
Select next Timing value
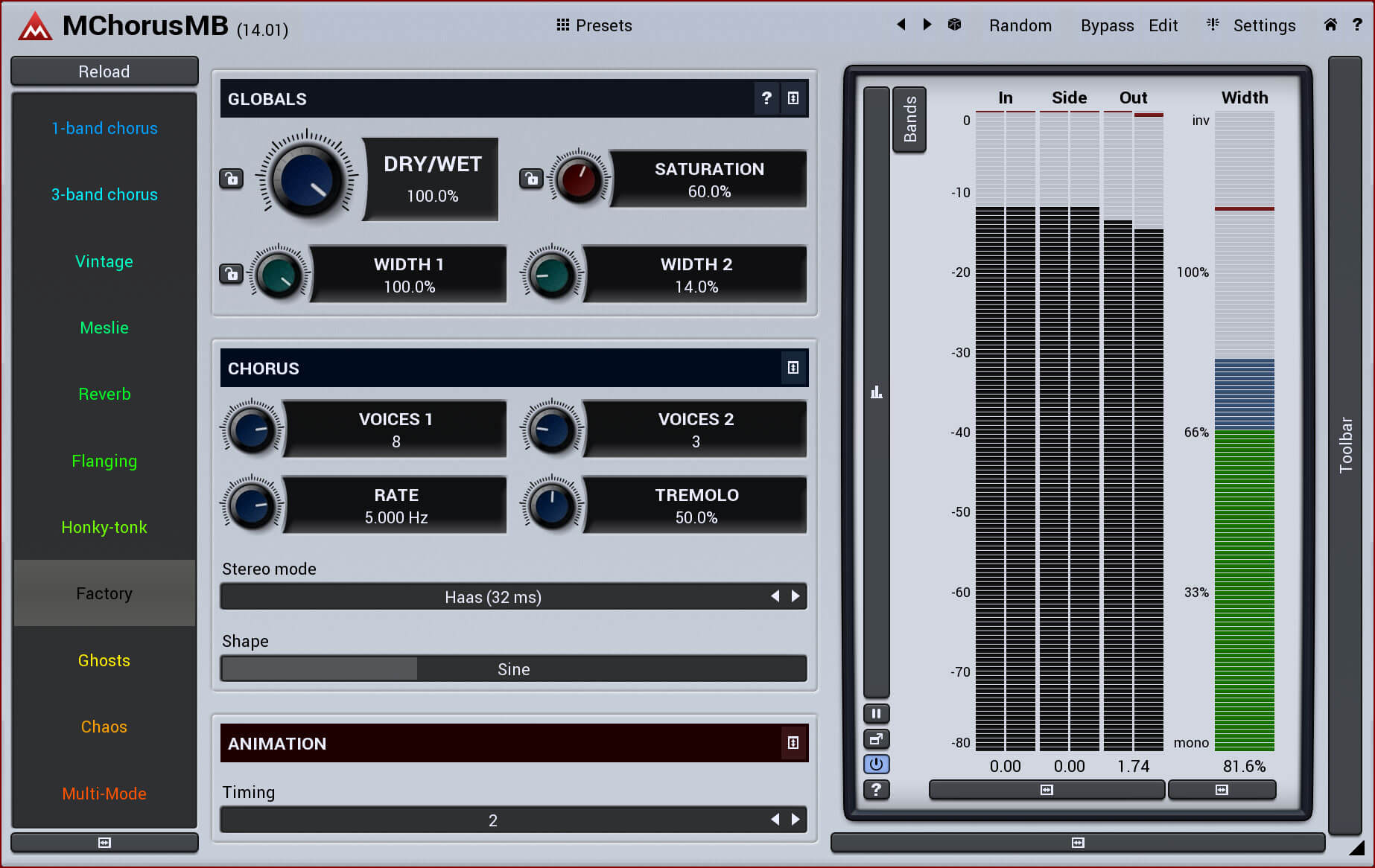tap(796, 820)
